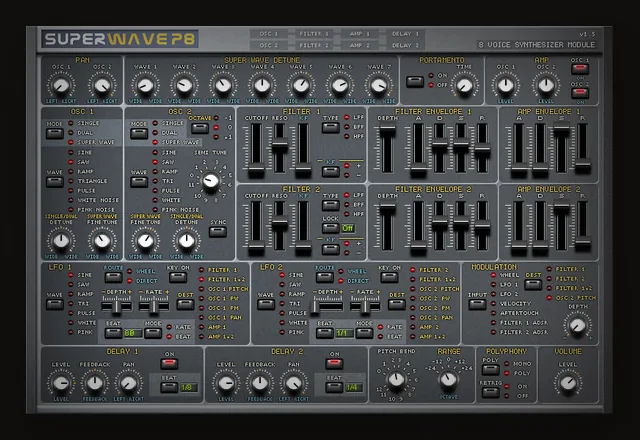Viewport: 640px width, 440px height.
Task: Click the Amp OSC 2 level knob
Action: [x=546, y=86]
